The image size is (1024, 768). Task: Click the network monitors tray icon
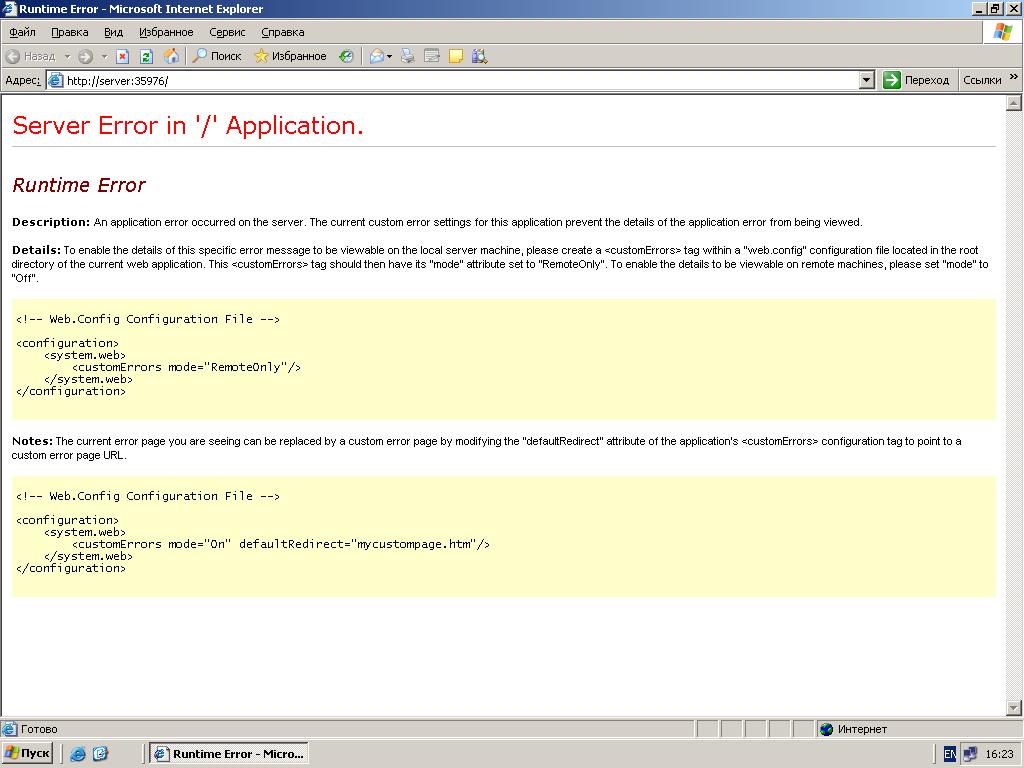point(970,754)
